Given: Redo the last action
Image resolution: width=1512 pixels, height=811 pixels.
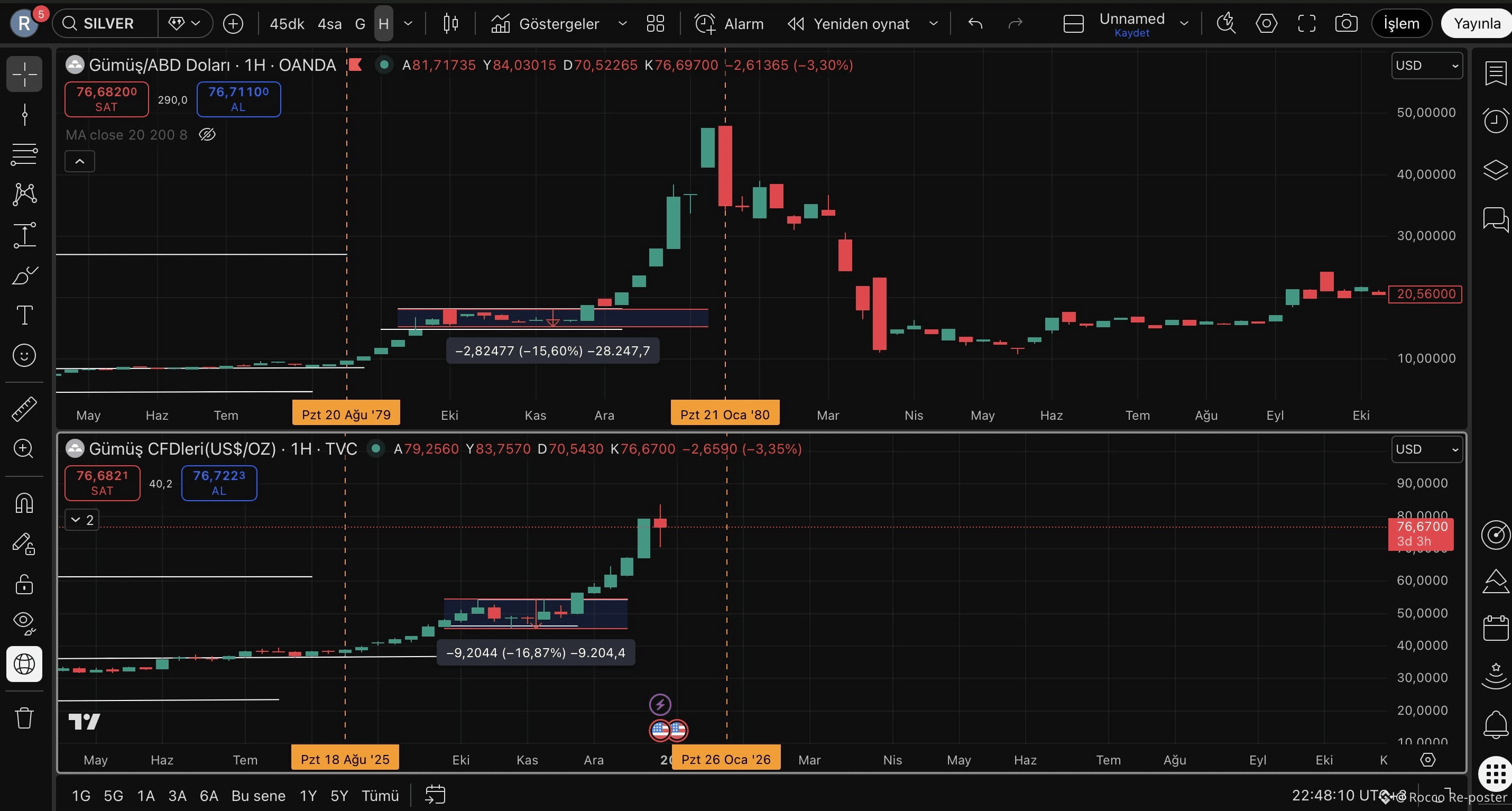Looking at the screenshot, I should coord(1016,23).
